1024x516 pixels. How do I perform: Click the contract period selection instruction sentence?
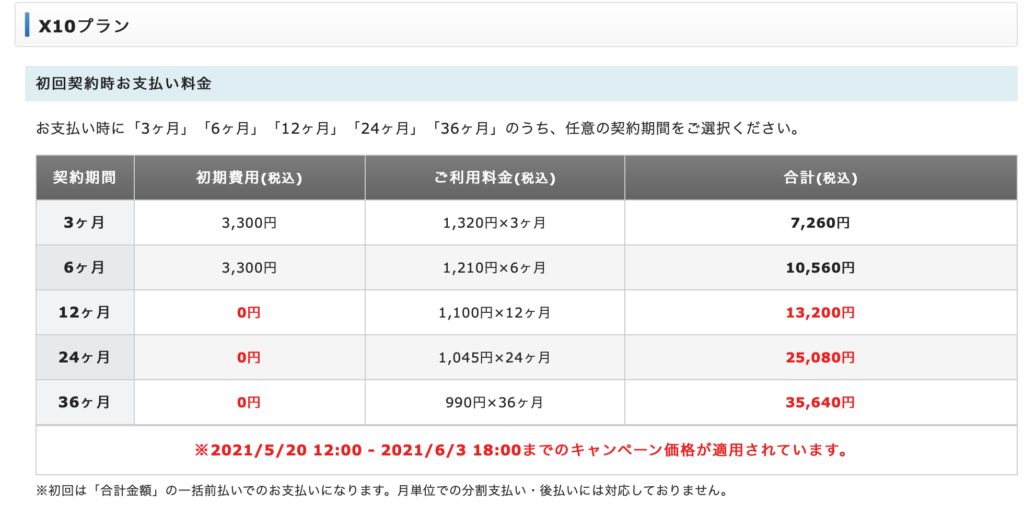click(418, 128)
